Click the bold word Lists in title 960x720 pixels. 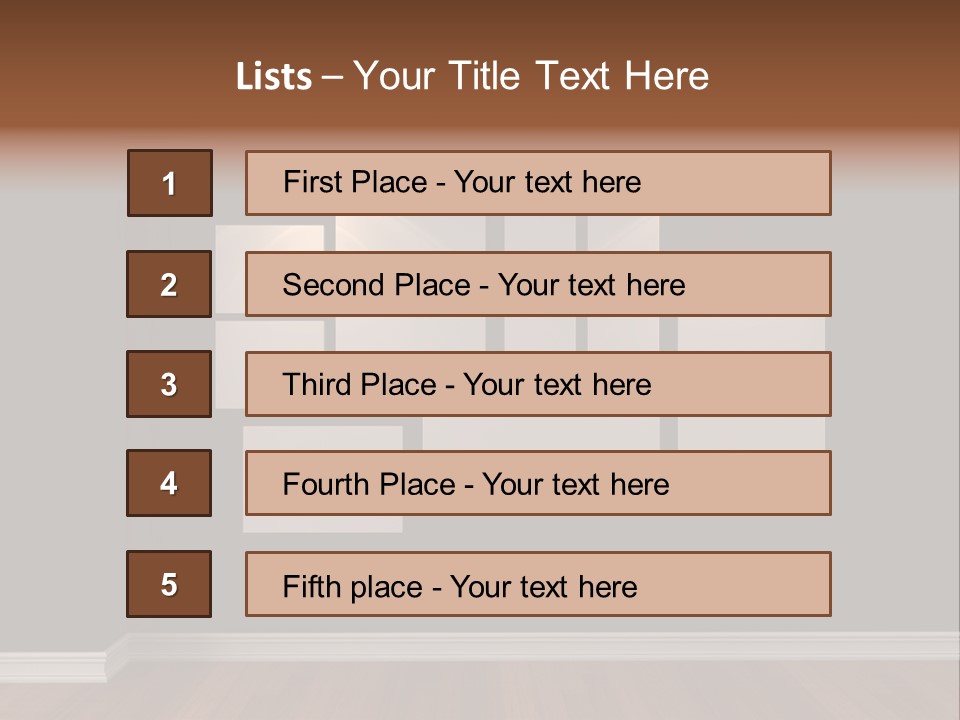coord(274,77)
